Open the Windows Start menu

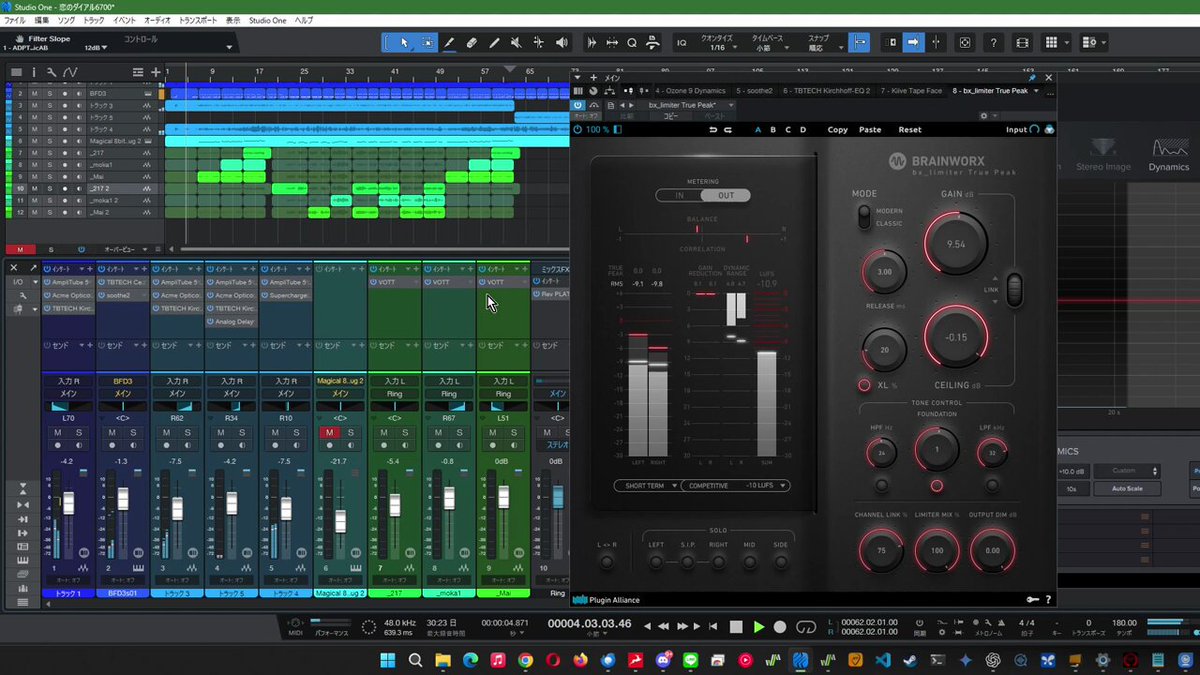point(388,660)
